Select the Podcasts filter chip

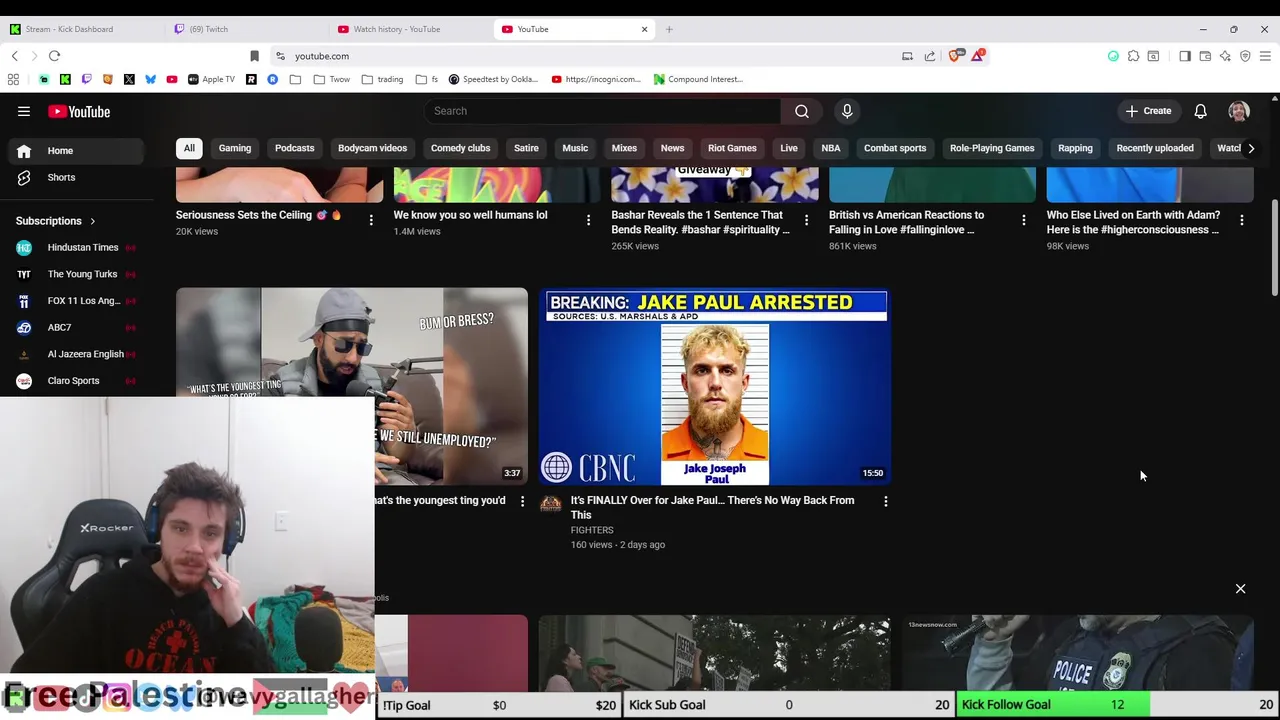coord(294,148)
